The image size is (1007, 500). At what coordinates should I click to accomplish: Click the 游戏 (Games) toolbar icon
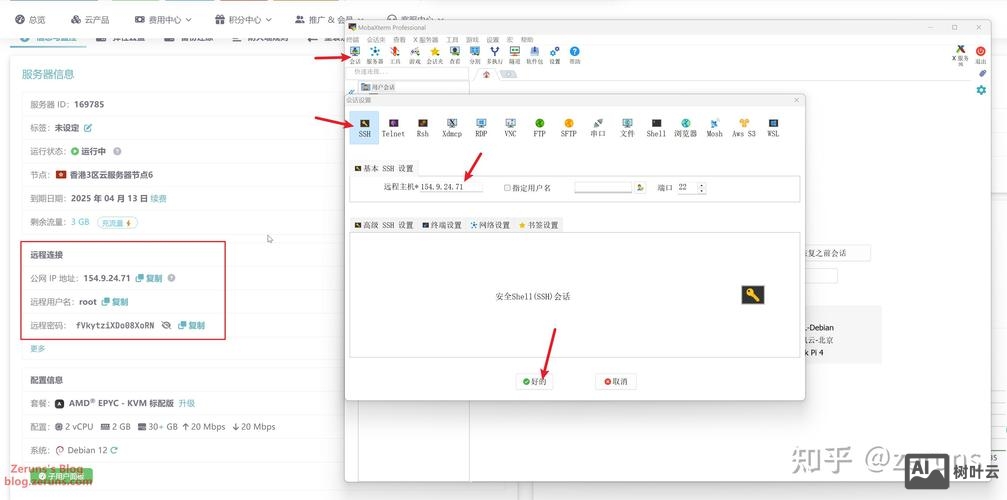point(415,55)
